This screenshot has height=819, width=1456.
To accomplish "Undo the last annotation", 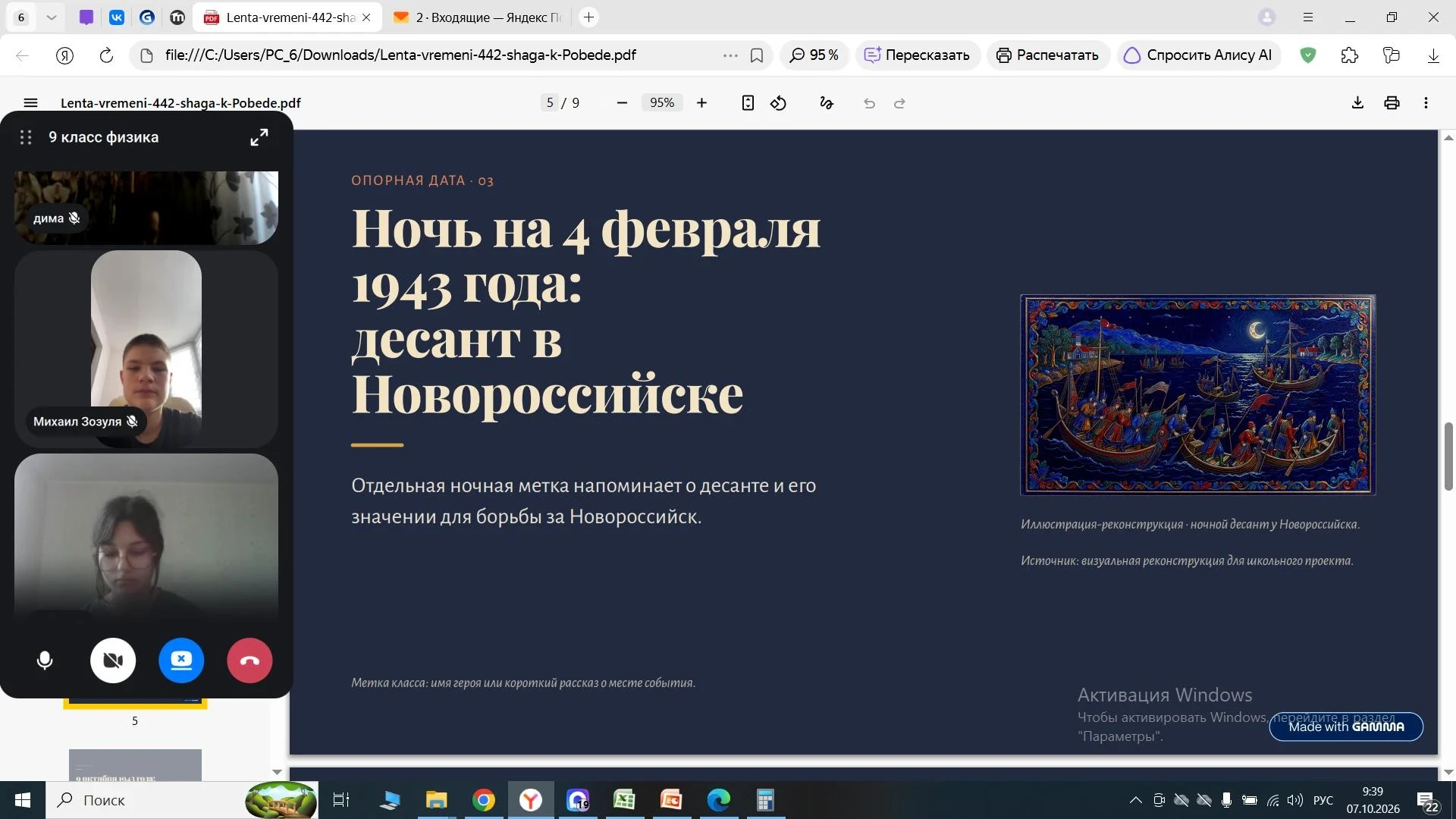I will (869, 103).
